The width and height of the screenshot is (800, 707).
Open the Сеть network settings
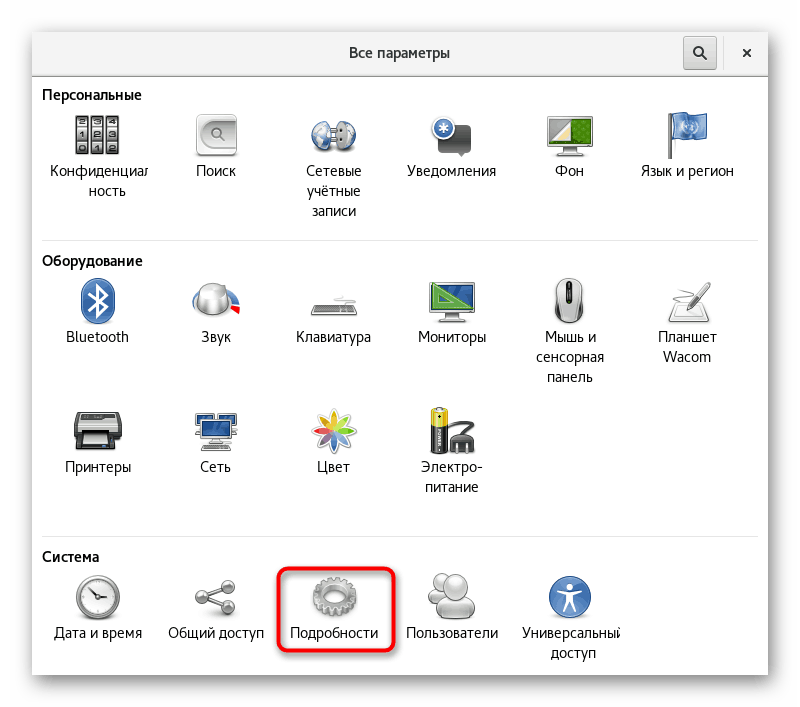coord(216,431)
